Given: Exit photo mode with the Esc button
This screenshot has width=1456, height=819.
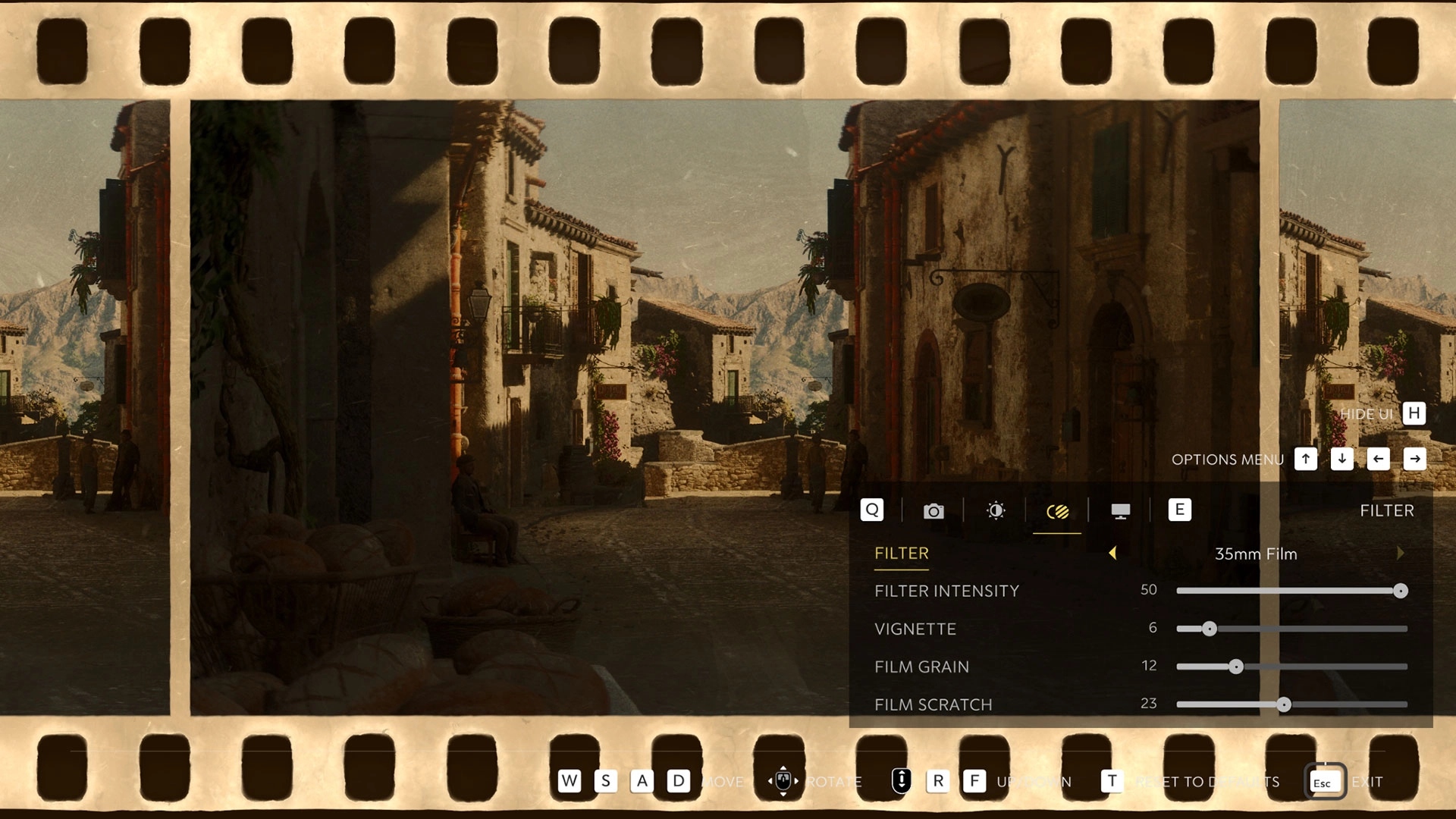Looking at the screenshot, I should tap(1323, 781).
